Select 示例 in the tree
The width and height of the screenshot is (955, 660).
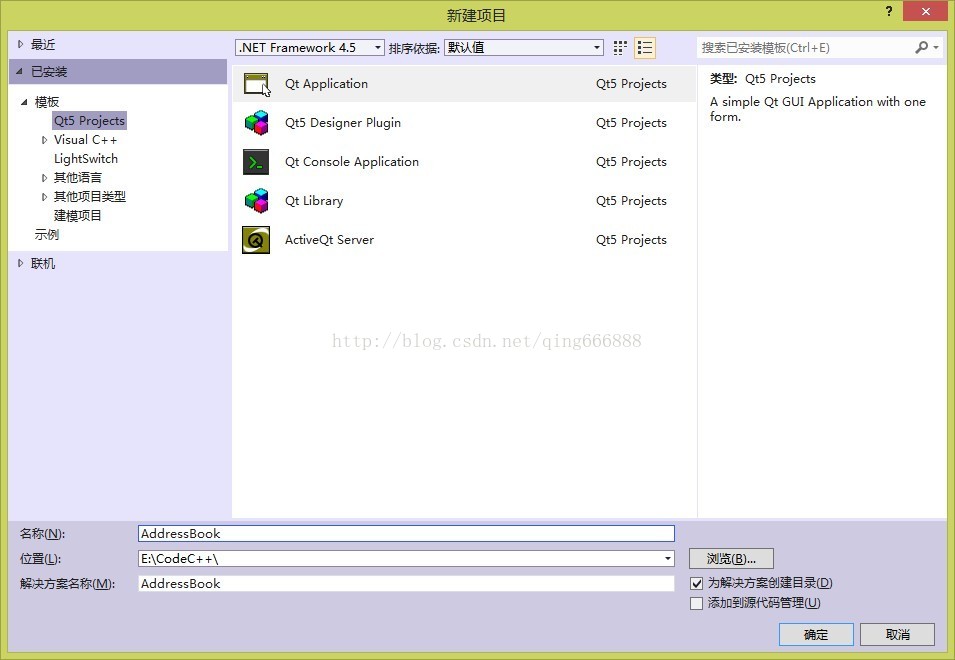click(46, 234)
